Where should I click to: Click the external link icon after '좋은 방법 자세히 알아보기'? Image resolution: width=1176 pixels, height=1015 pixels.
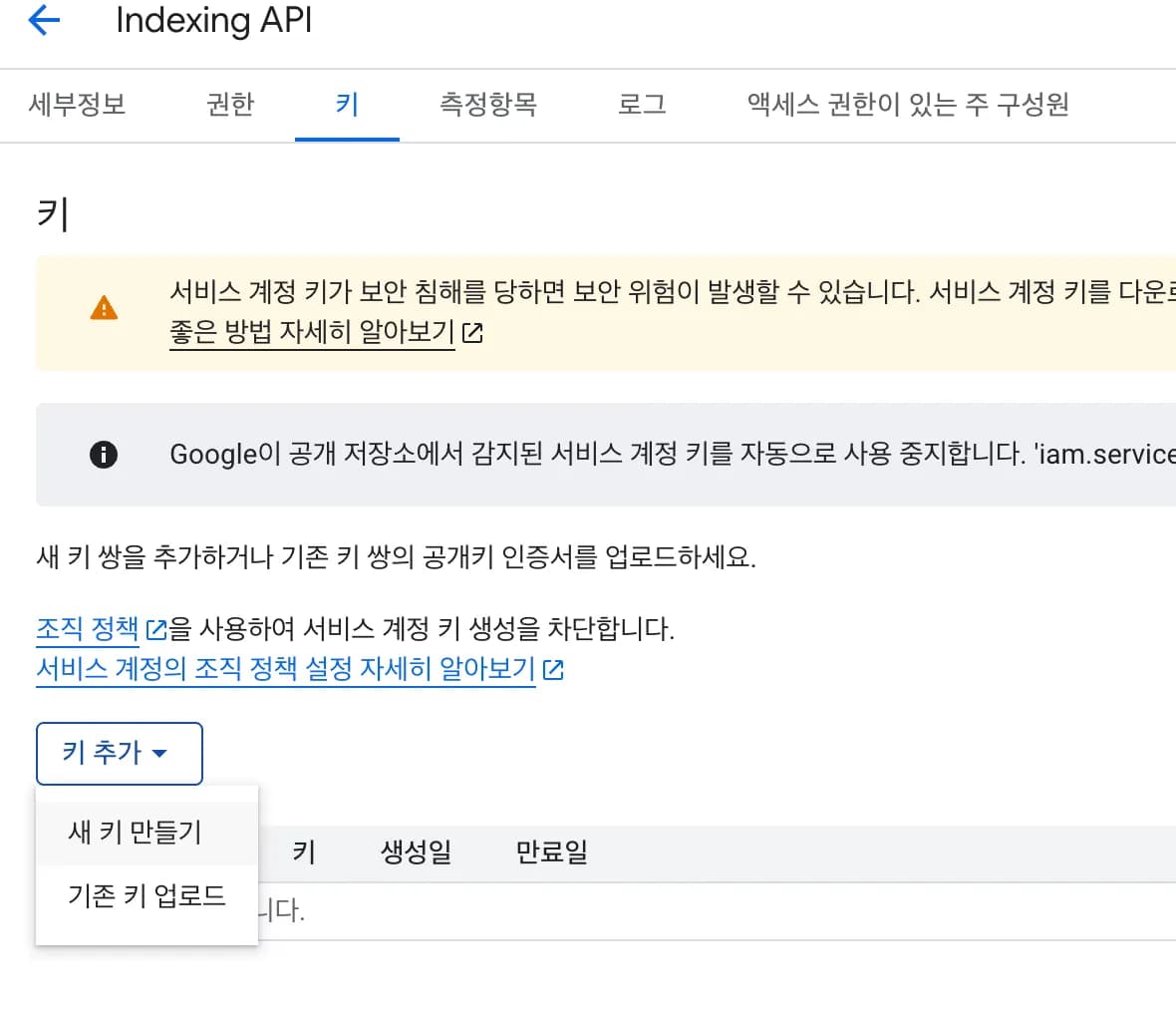pyautogui.click(x=472, y=332)
